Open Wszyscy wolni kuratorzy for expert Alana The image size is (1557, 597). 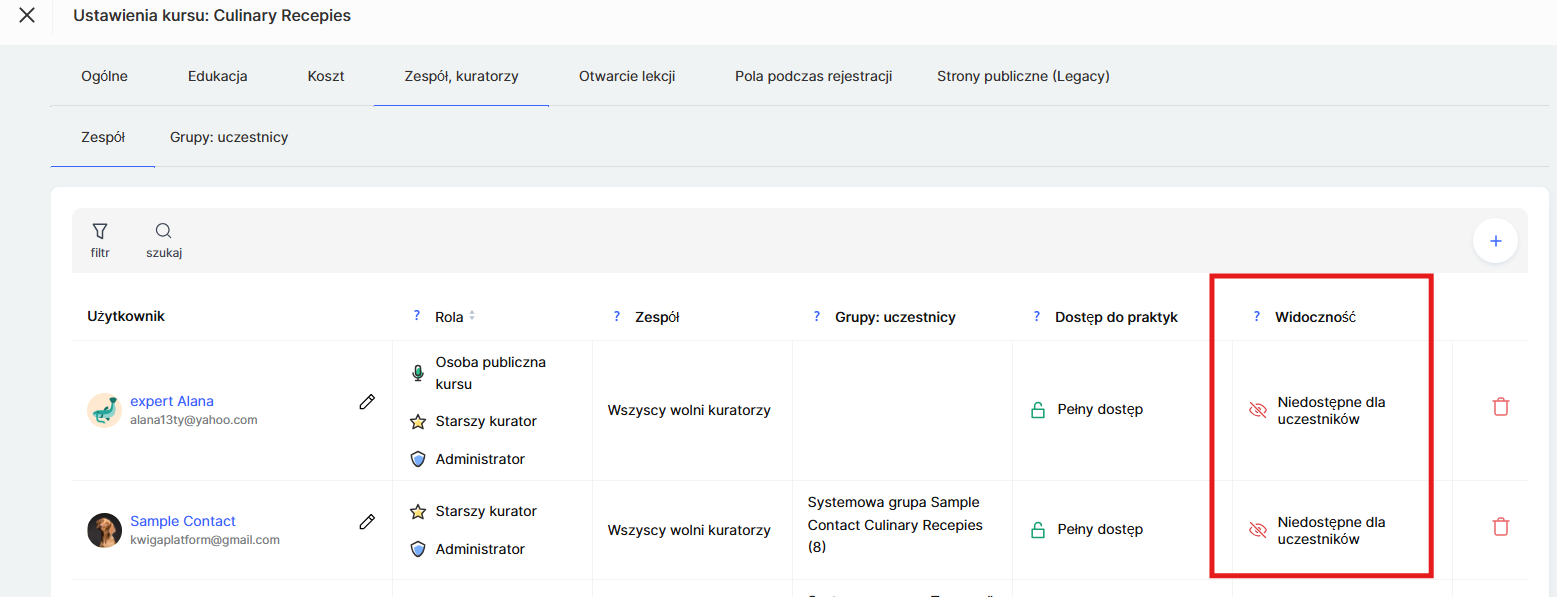pyautogui.click(x=689, y=410)
